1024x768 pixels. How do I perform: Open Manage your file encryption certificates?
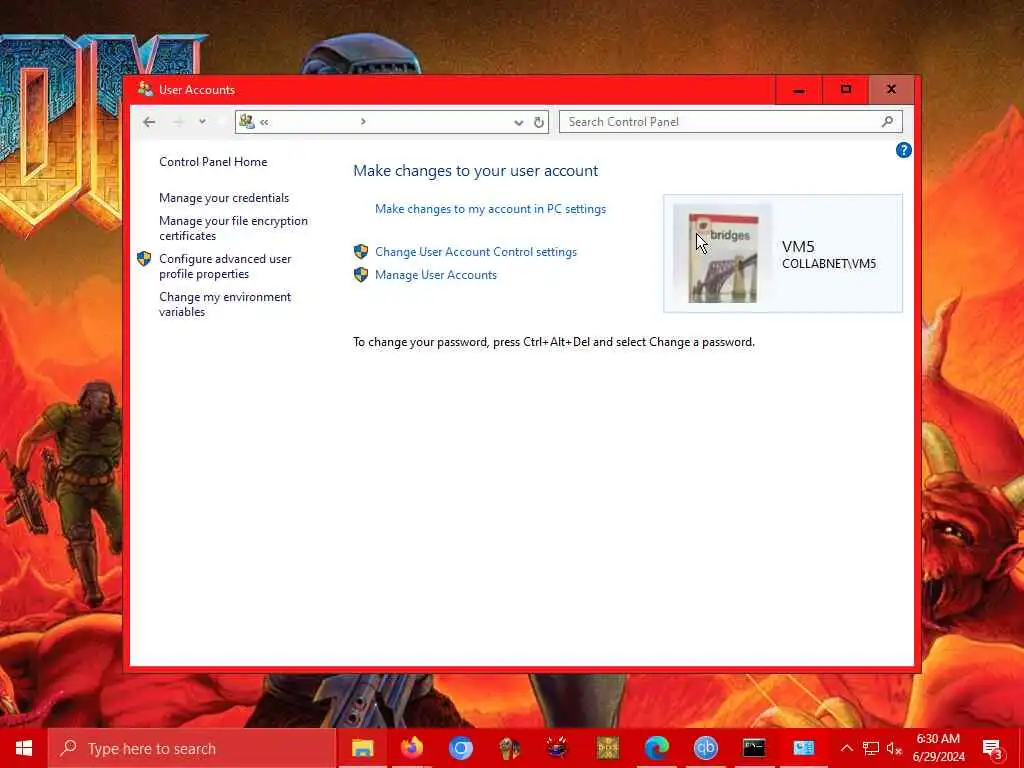pyautogui.click(x=233, y=228)
